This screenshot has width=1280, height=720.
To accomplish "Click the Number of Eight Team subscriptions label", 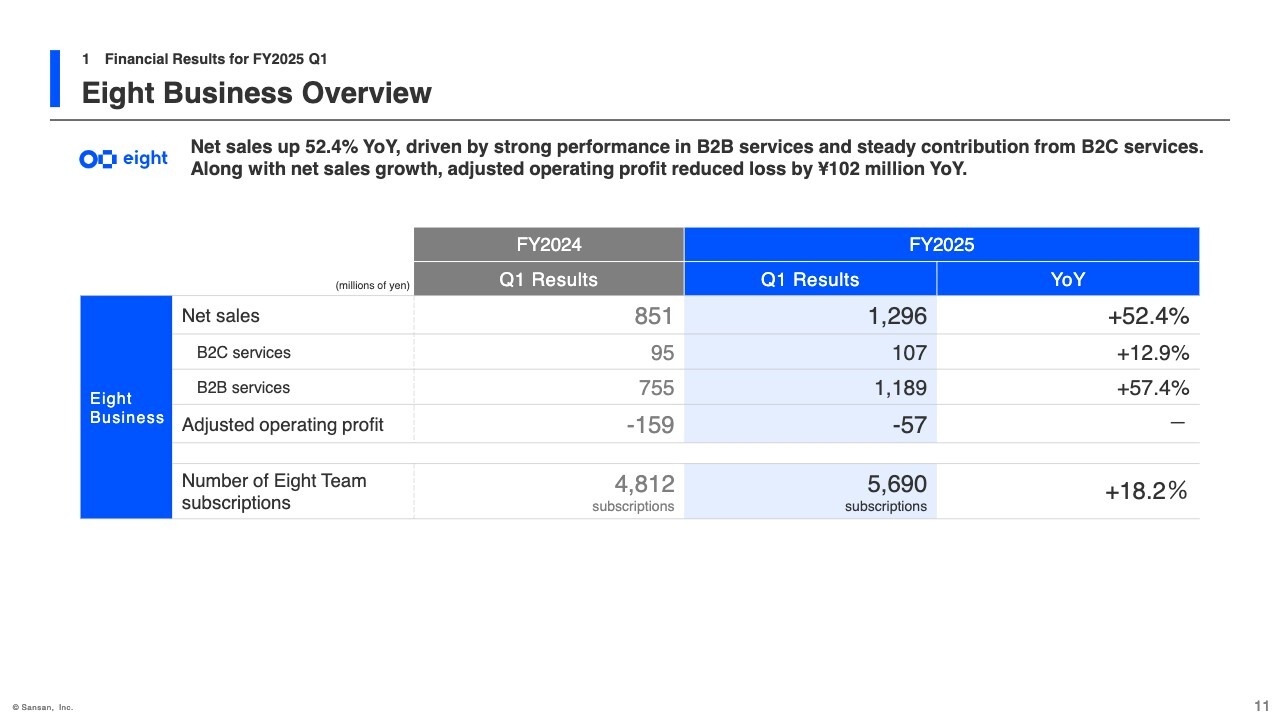I will tap(273, 491).
